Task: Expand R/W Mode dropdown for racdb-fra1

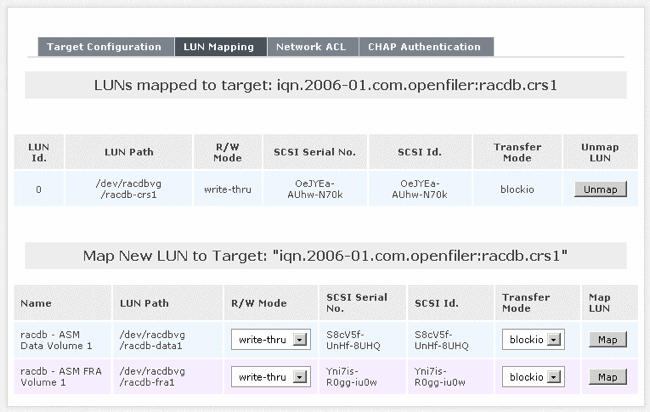Action: [271, 377]
